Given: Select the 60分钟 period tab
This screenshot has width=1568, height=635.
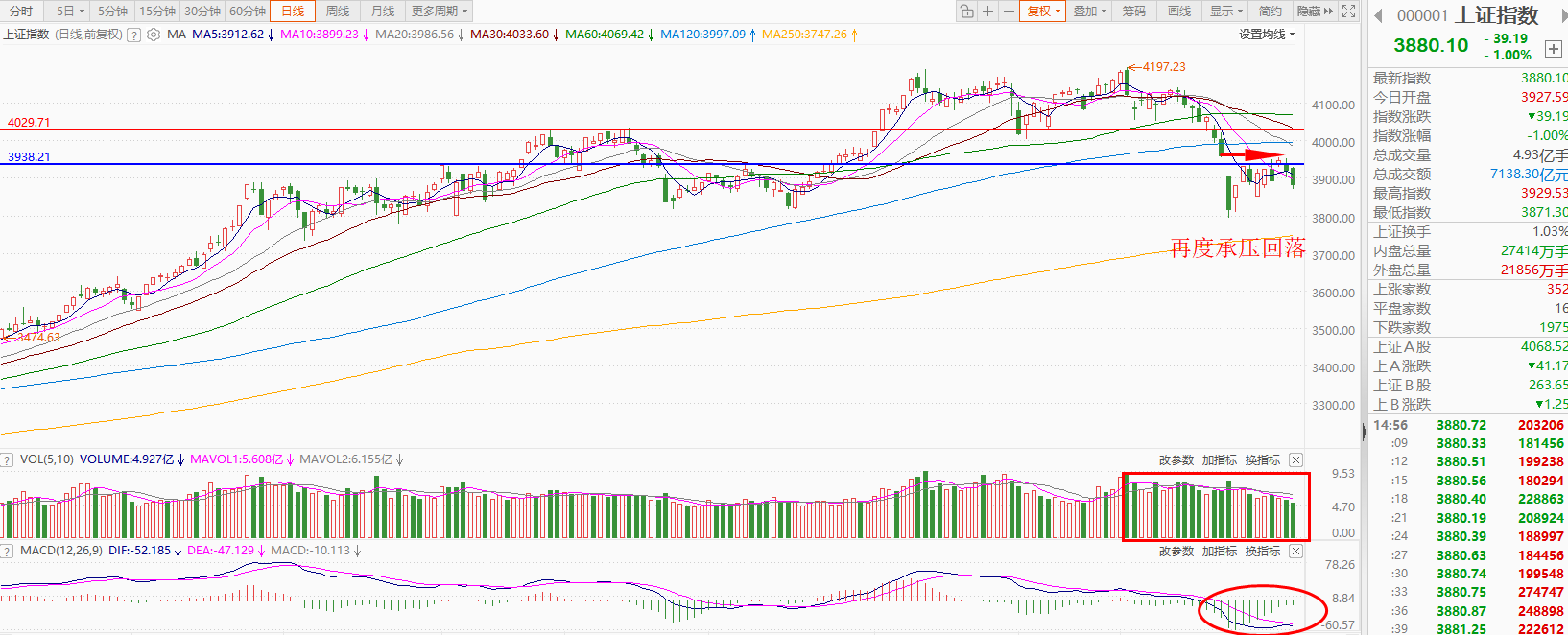Looking at the screenshot, I should [248, 12].
